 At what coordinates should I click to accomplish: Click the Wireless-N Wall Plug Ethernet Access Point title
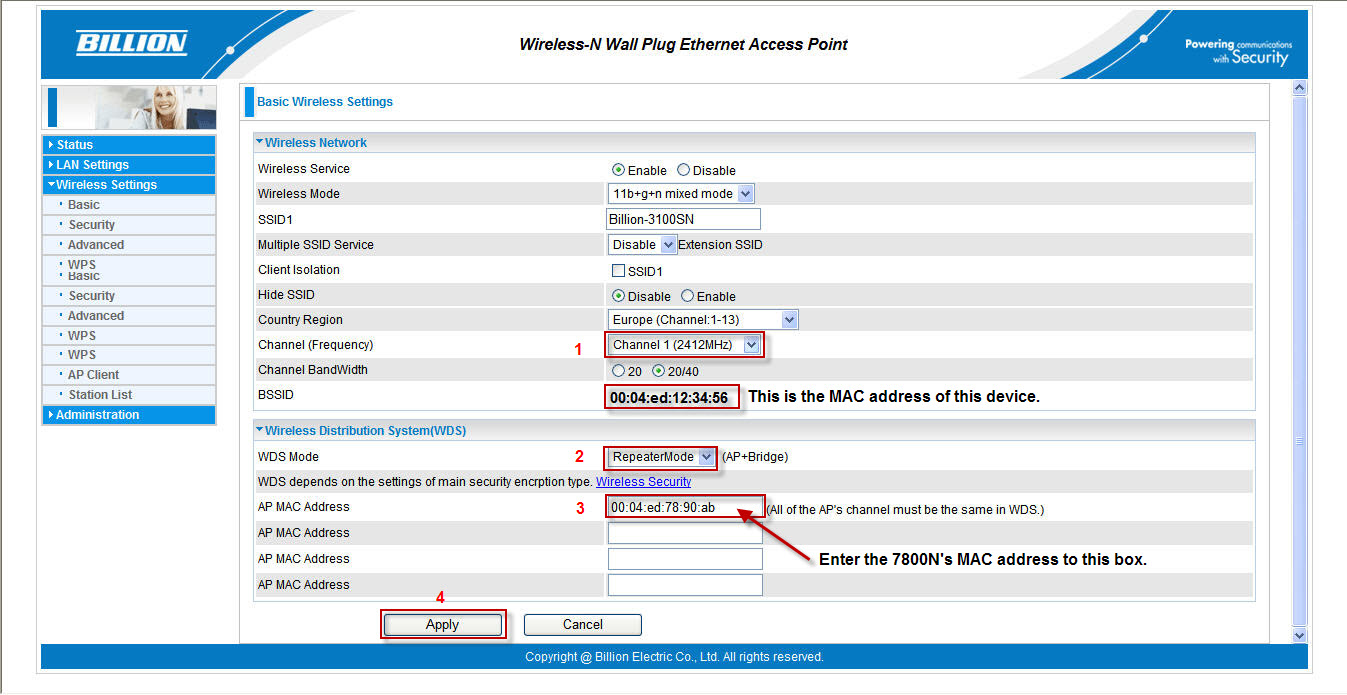tap(683, 45)
